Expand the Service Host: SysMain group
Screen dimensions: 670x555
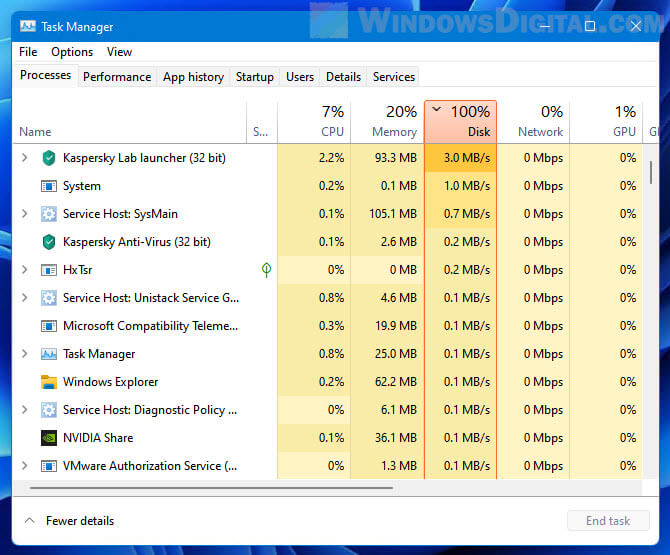click(25, 214)
